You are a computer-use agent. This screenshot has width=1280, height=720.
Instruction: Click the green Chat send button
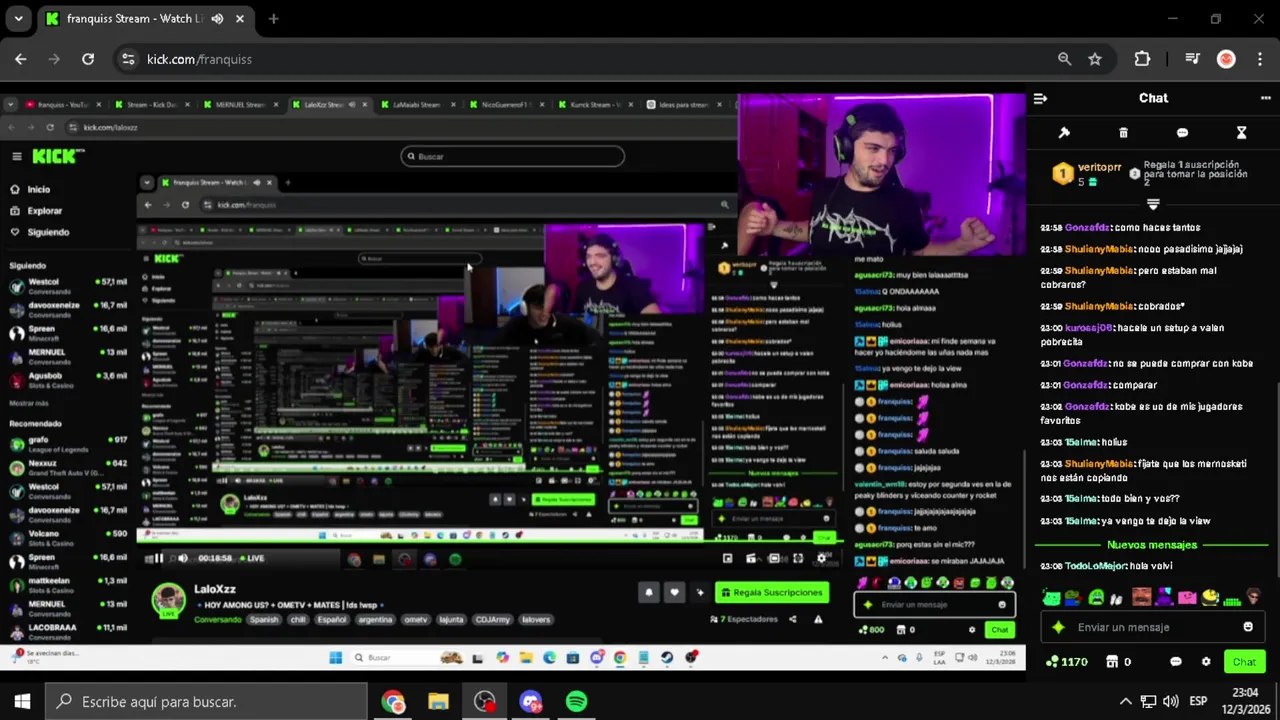coord(1244,662)
